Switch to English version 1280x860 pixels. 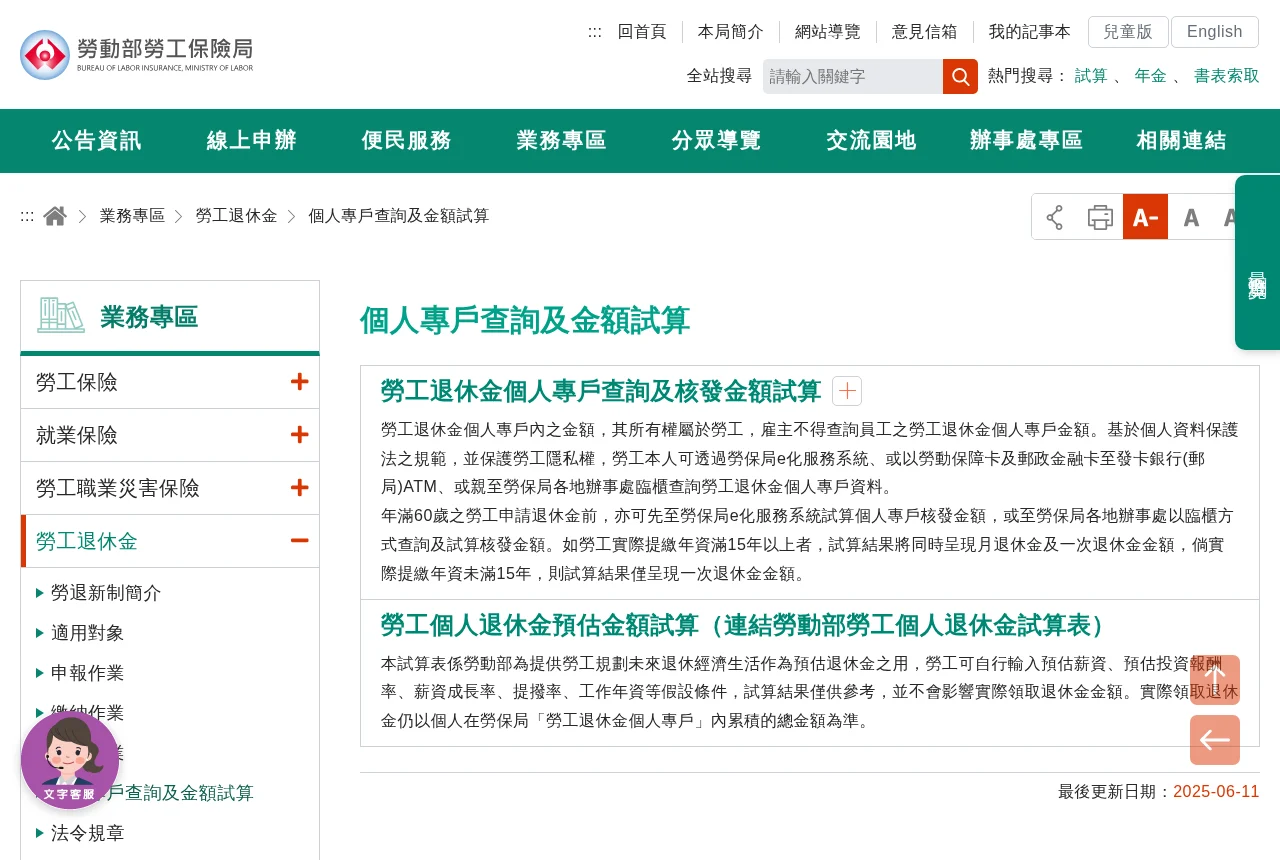[x=1215, y=32]
